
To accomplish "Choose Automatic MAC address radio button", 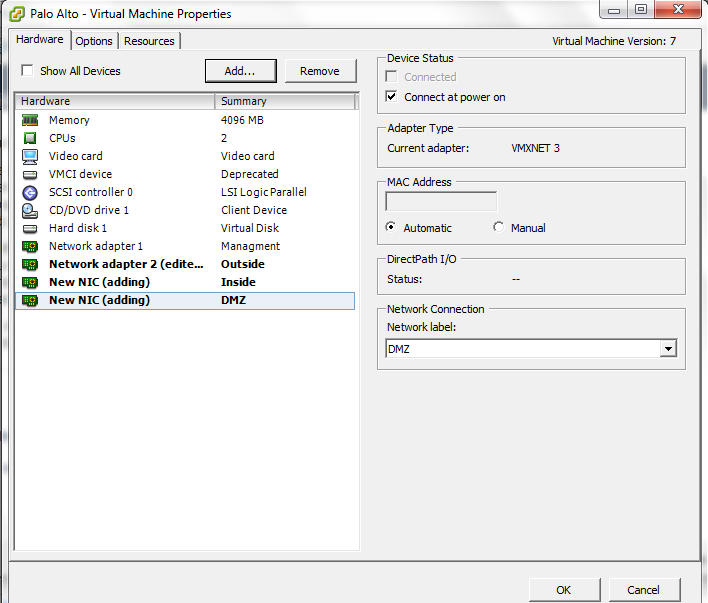I will tap(392, 228).
